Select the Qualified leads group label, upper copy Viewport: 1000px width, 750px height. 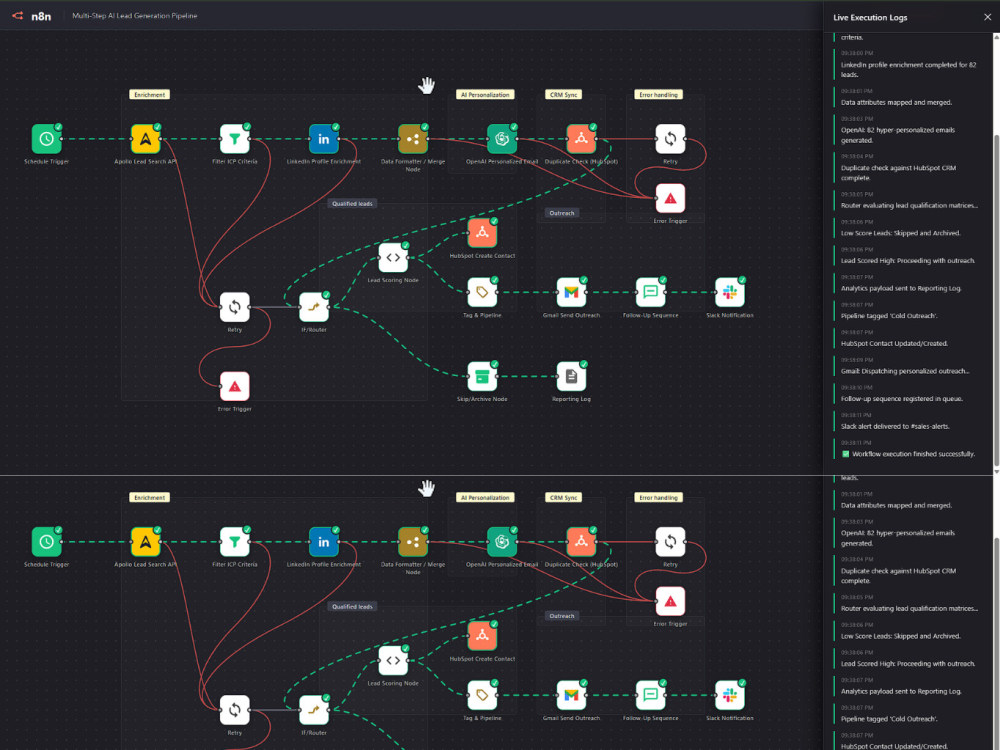tap(352, 203)
